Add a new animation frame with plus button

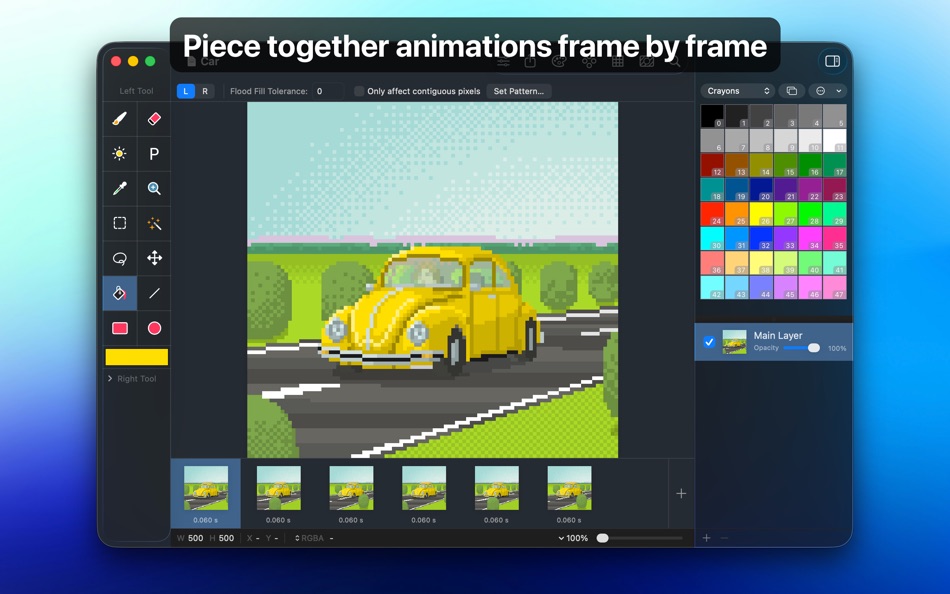coord(681,493)
